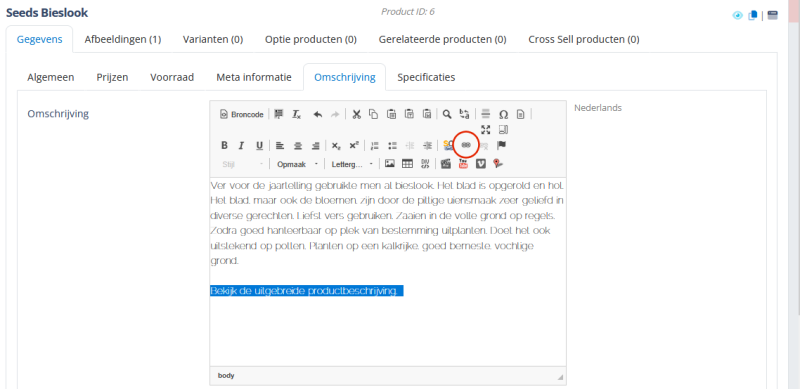Insert a video with clapperboard icon

point(445,164)
